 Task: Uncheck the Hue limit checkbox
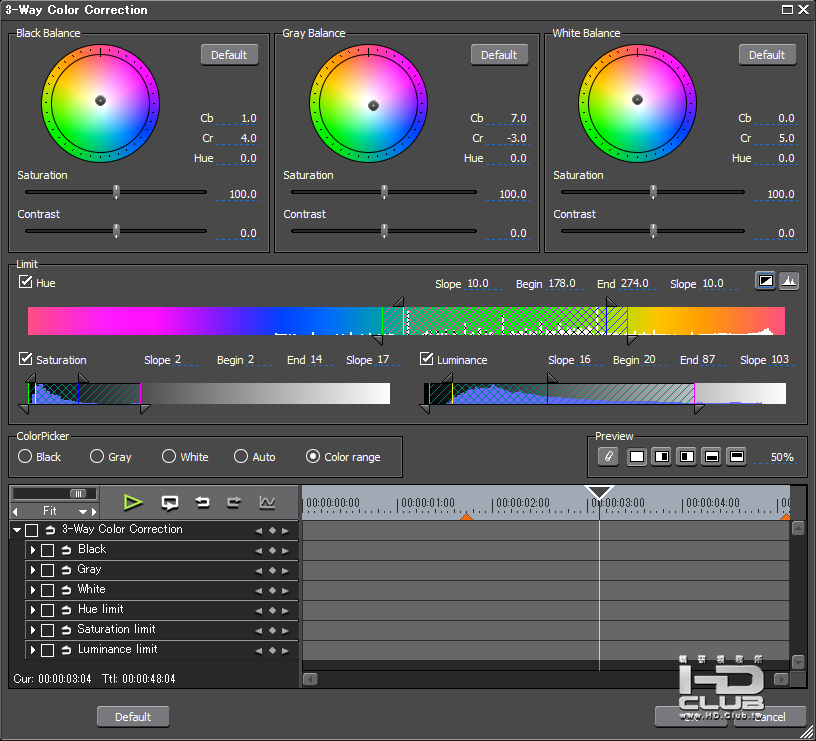pyautogui.click(x=26, y=282)
